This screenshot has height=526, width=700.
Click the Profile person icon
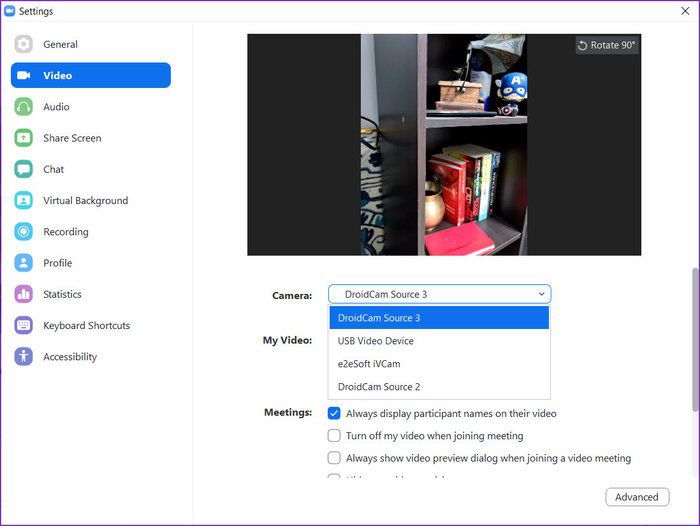(23, 263)
